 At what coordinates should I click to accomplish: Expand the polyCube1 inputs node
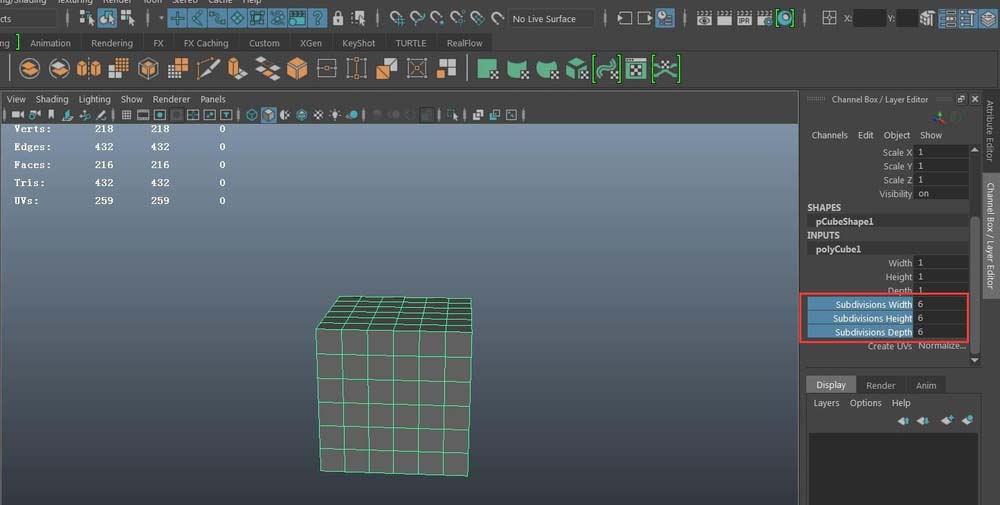click(x=838, y=249)
